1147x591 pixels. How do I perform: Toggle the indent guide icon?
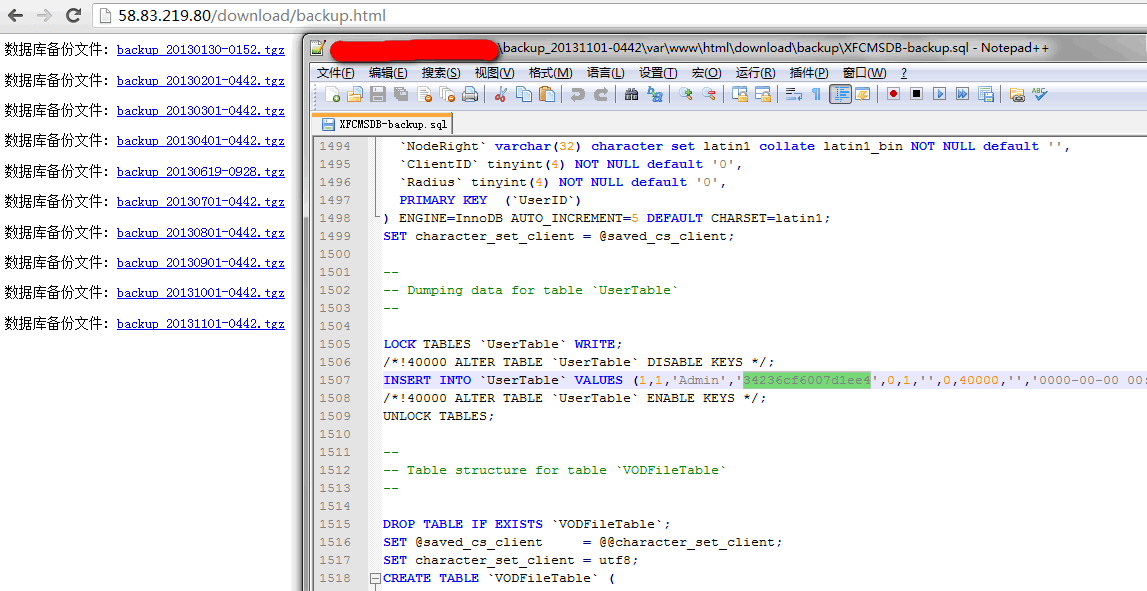[x=840, y=94]
